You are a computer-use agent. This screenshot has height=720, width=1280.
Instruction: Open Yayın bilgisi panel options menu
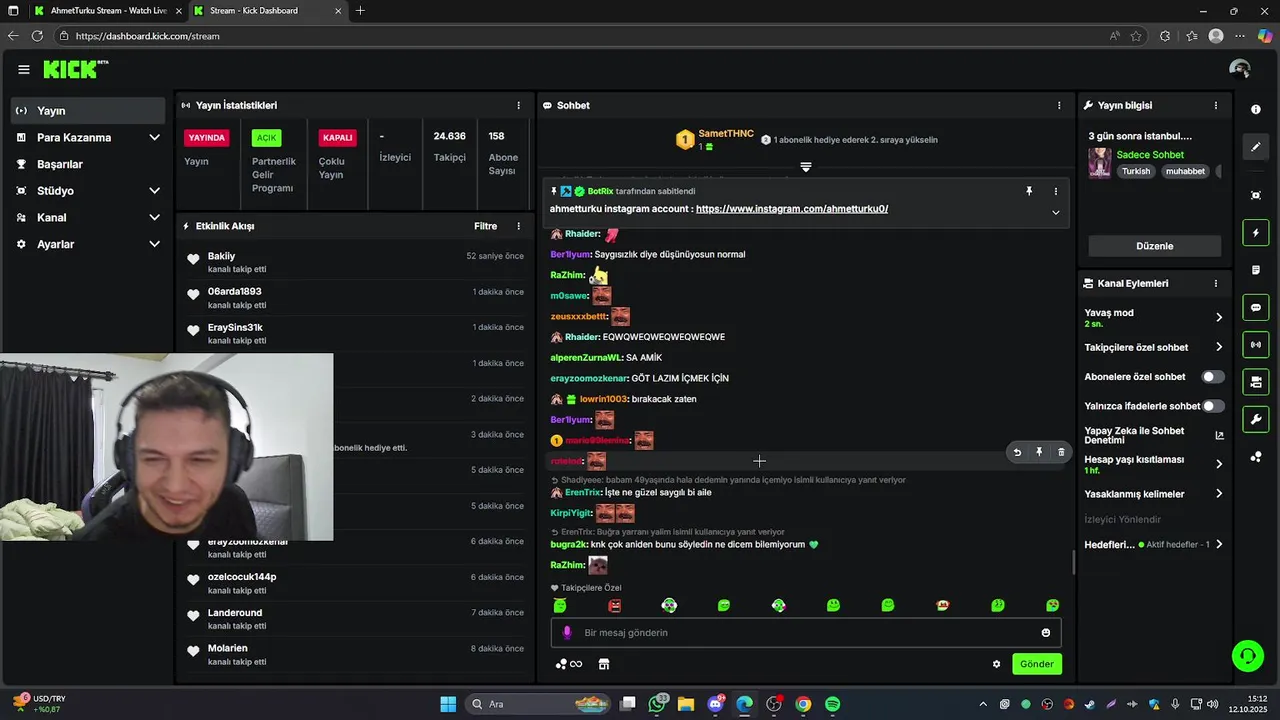(1216, 105)
